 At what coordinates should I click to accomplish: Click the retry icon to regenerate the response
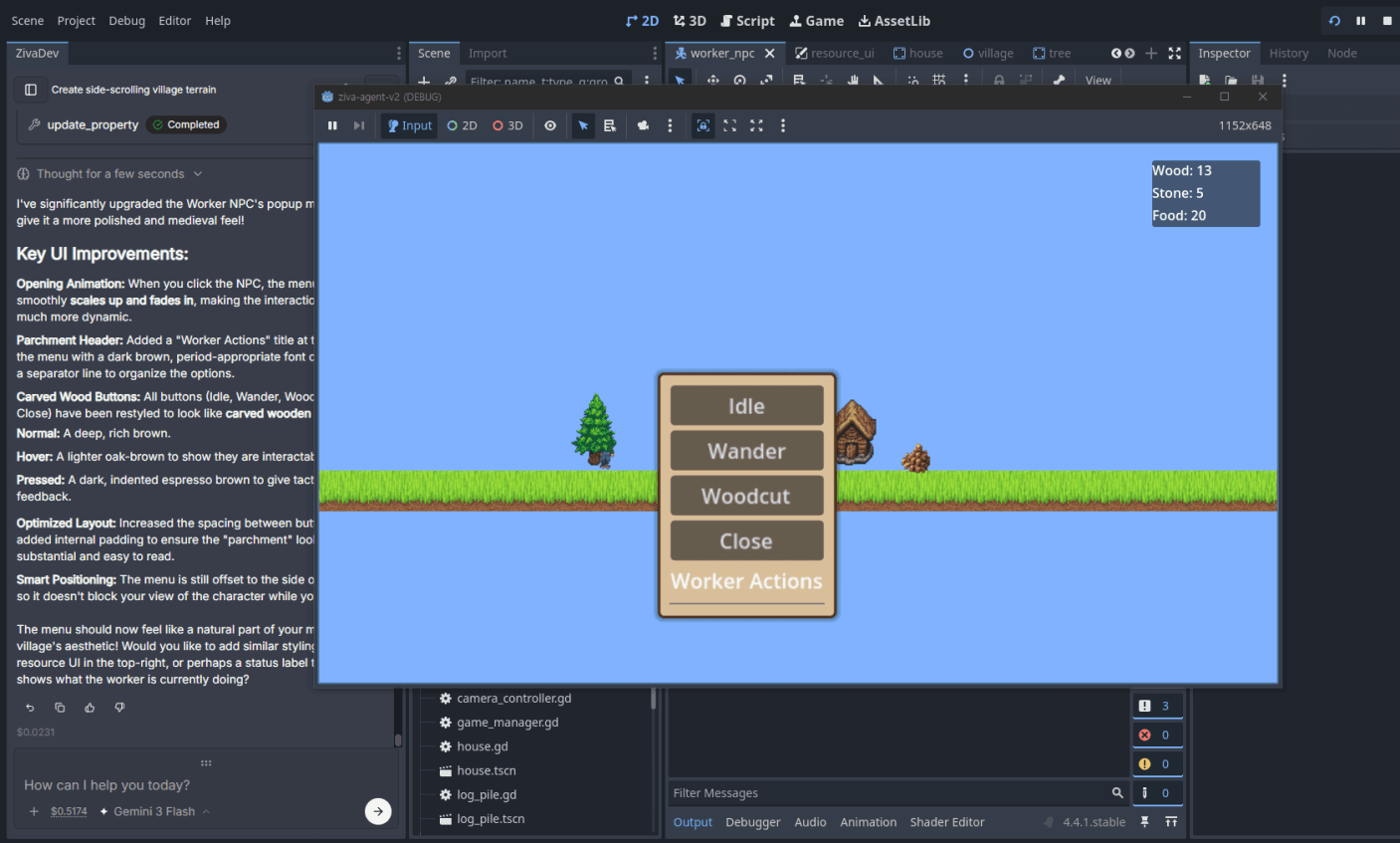click(29, 707)
